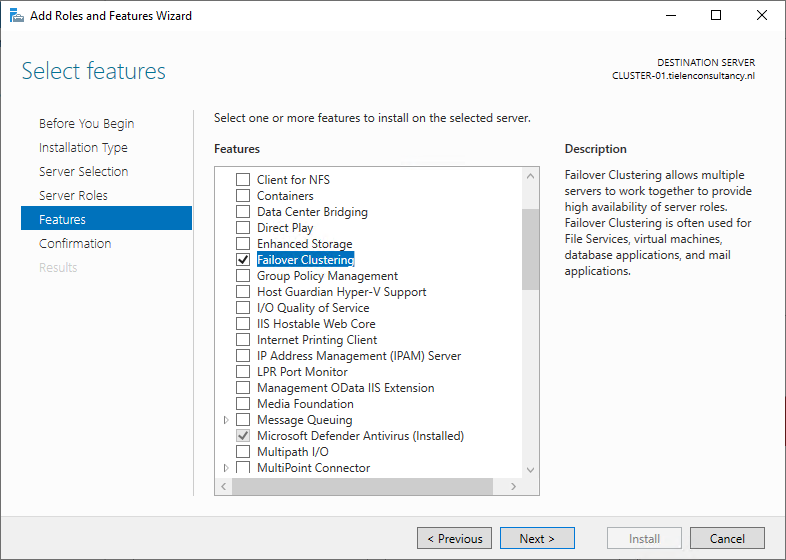The image size is (786, 560).
Task: Enable the Group Policy Management checkbox
Action: coord(243,276)
